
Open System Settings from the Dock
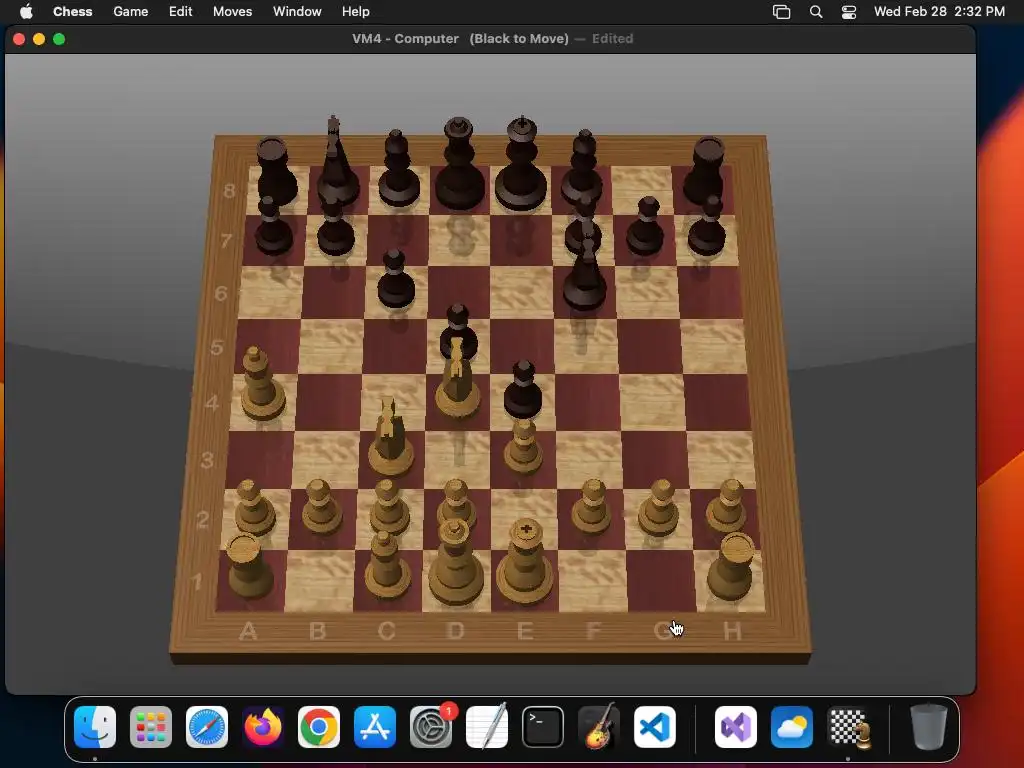click(431, 727)
